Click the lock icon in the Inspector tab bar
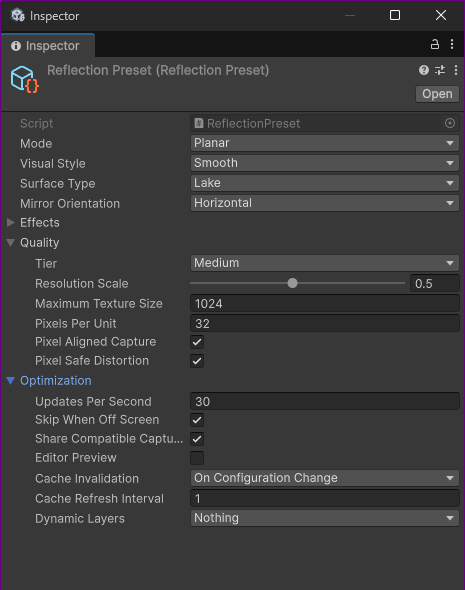Screen dimensions: 465x590 pos(435,44)
